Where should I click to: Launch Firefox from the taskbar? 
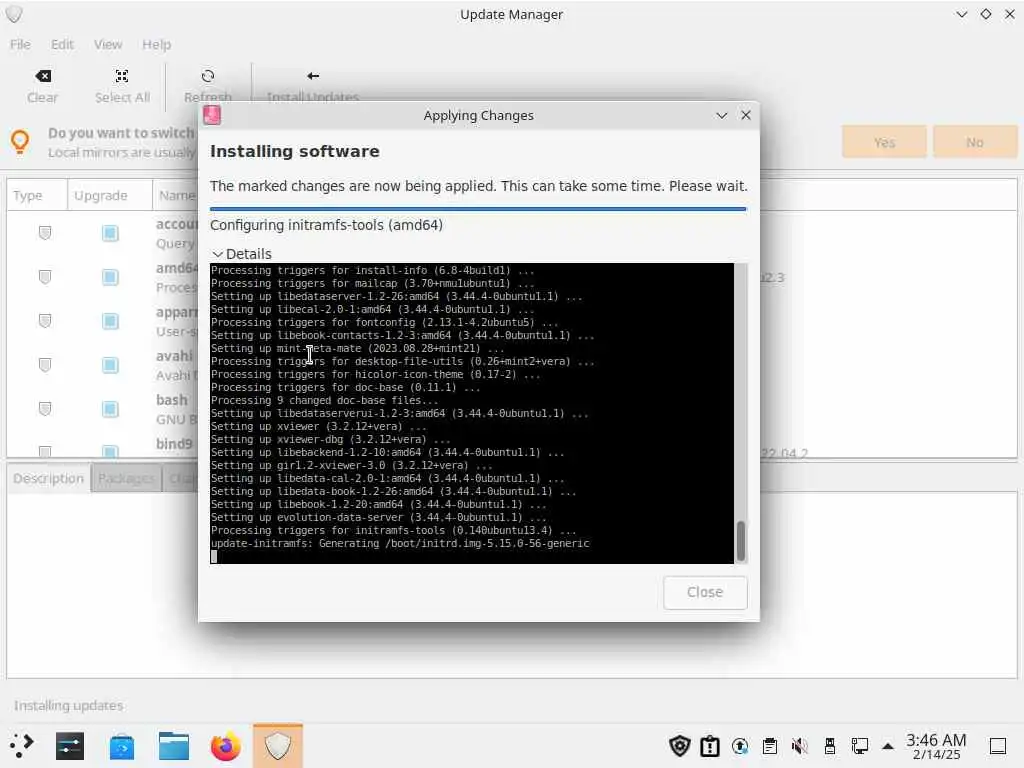225,746
